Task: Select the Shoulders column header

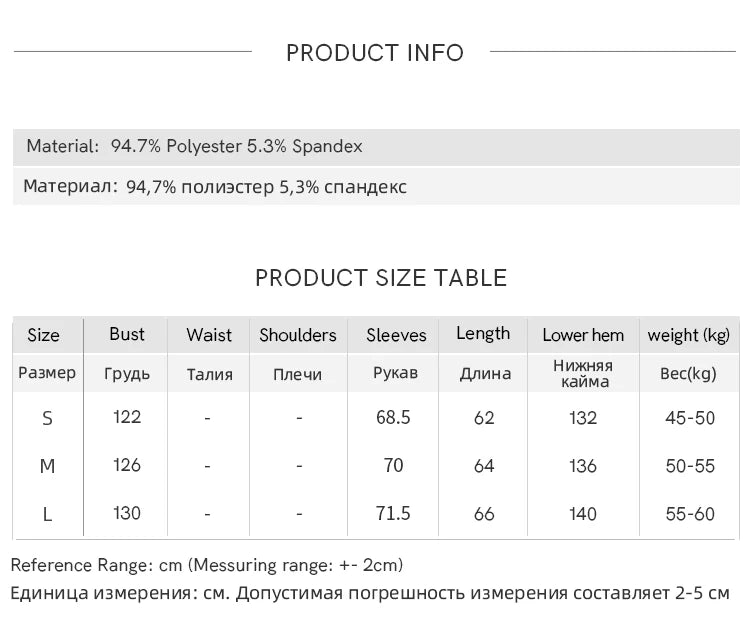Action: point(298,335)
